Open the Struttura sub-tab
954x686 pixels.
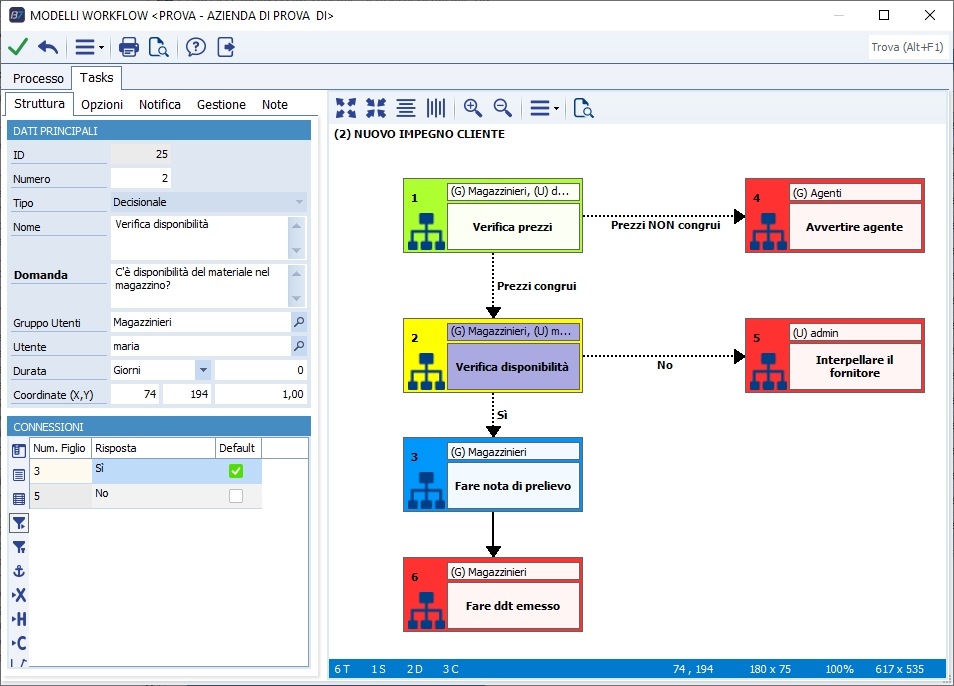point(40,103)
